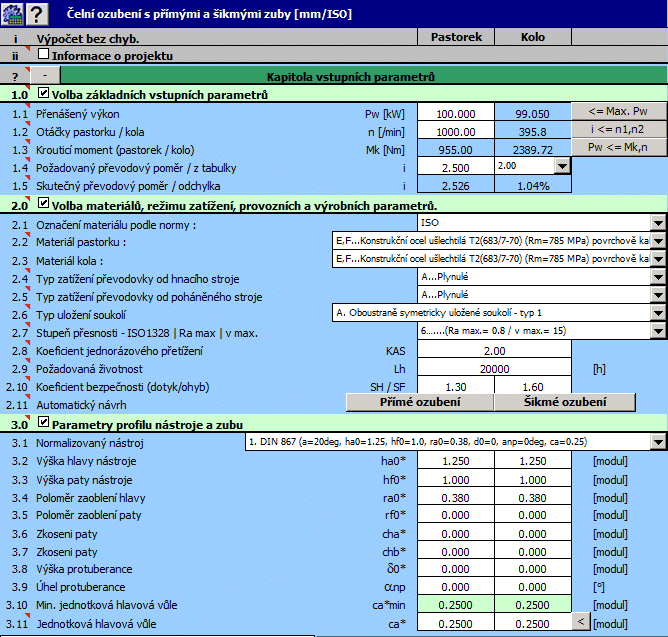
Task: Click the 'i <= n1,n2' button
Action: tap(618, 129)
